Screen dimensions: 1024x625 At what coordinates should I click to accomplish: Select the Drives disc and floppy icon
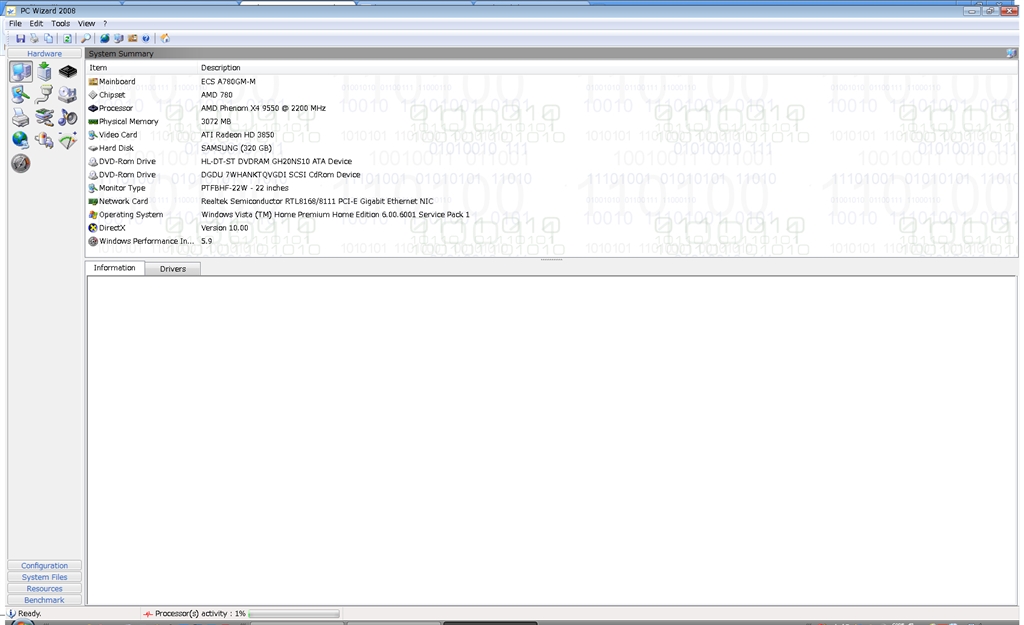click(x=67, y=95)
